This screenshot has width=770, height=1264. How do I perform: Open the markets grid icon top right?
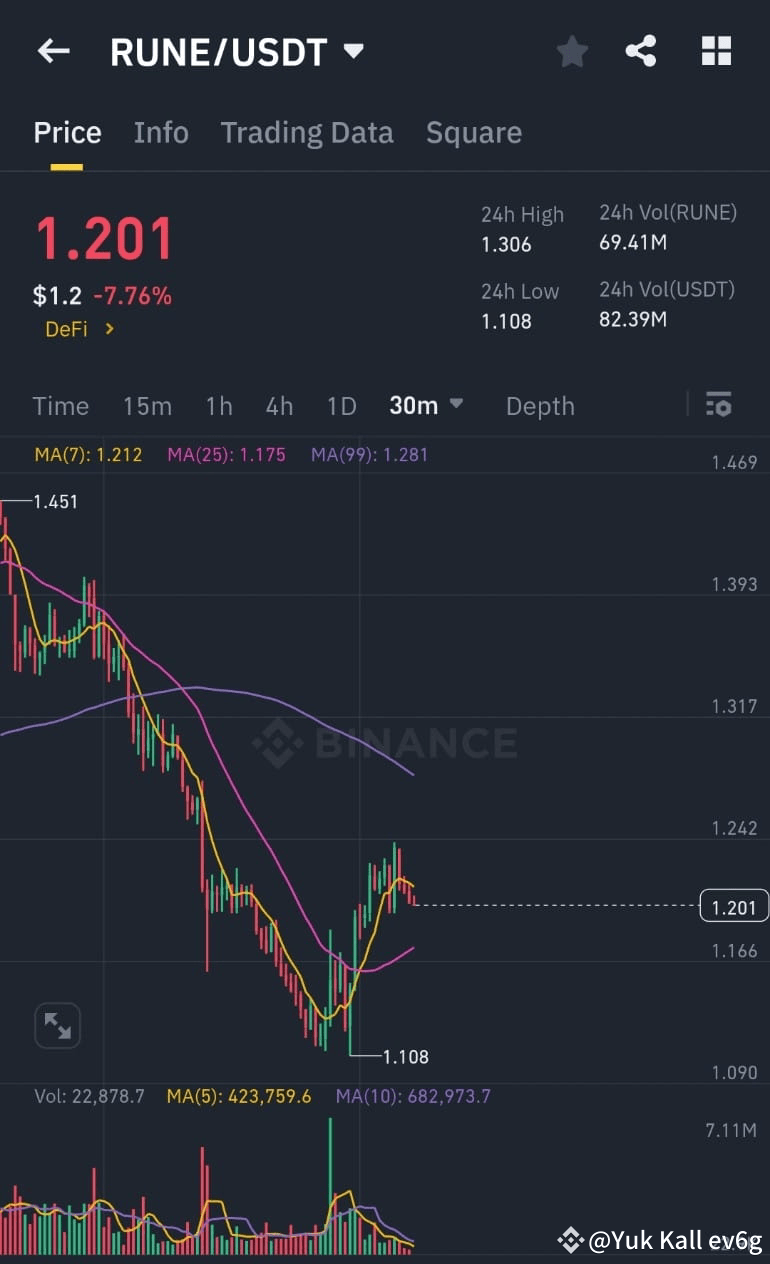[716, 51]
